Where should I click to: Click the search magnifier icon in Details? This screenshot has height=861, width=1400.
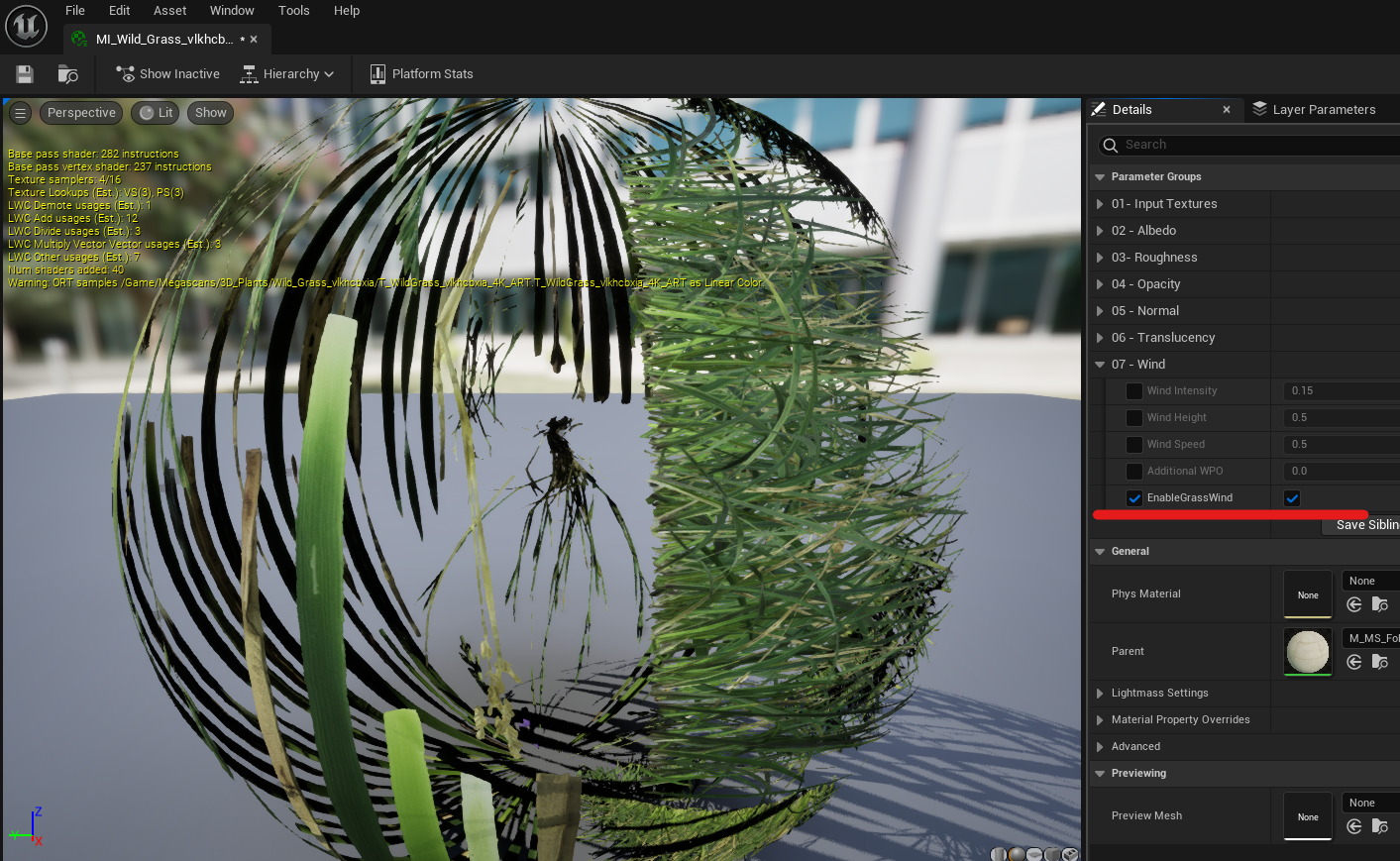coord(1111,146)
